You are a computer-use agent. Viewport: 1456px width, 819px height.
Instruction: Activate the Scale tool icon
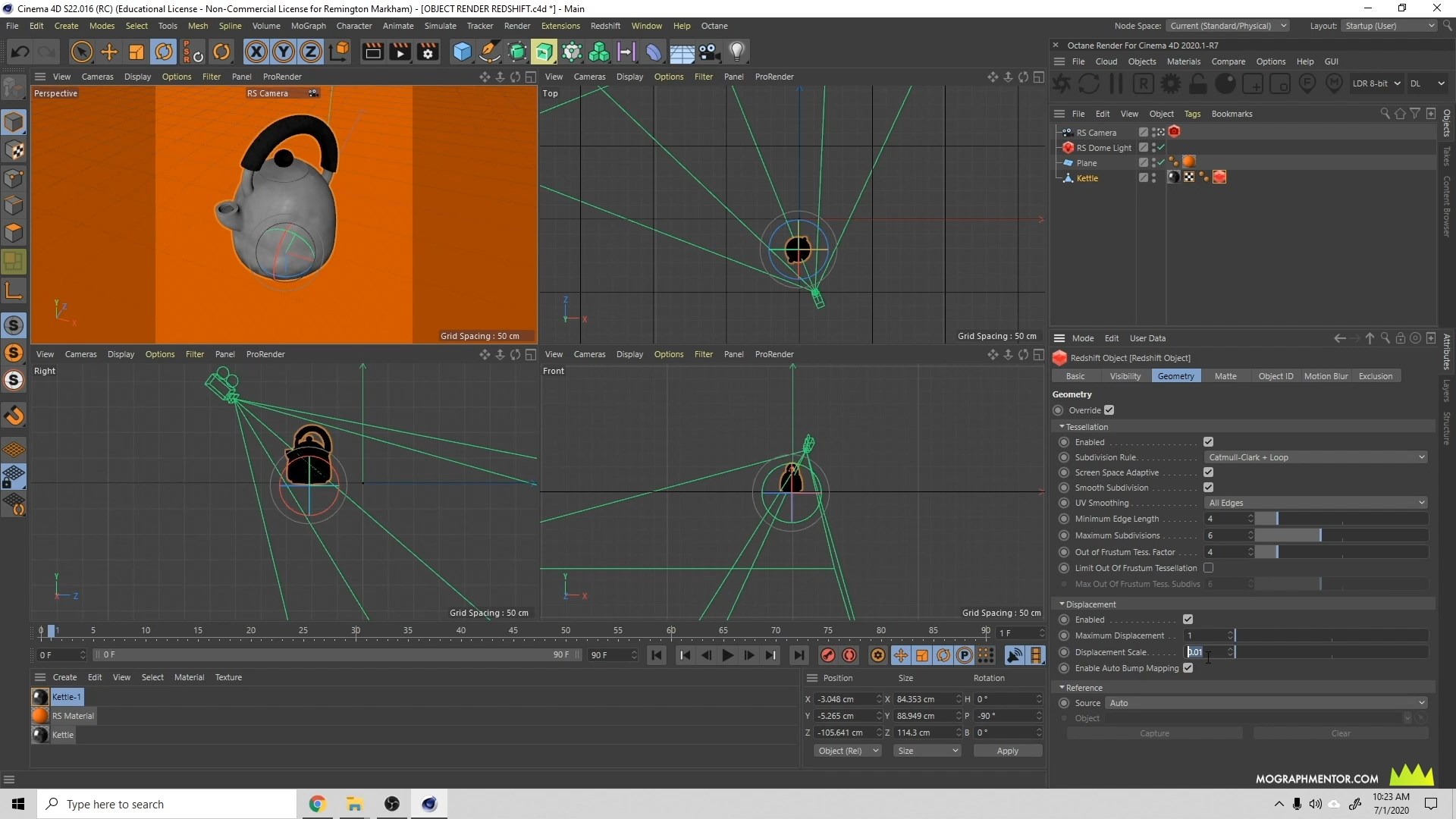click(136, 52)
